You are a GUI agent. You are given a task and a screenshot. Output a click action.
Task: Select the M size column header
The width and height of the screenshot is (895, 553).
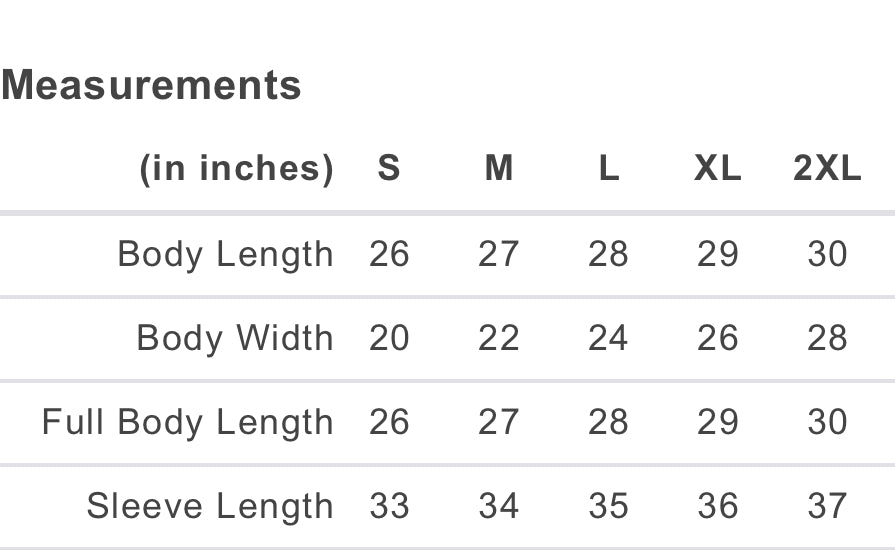click(x=498, y=169)
